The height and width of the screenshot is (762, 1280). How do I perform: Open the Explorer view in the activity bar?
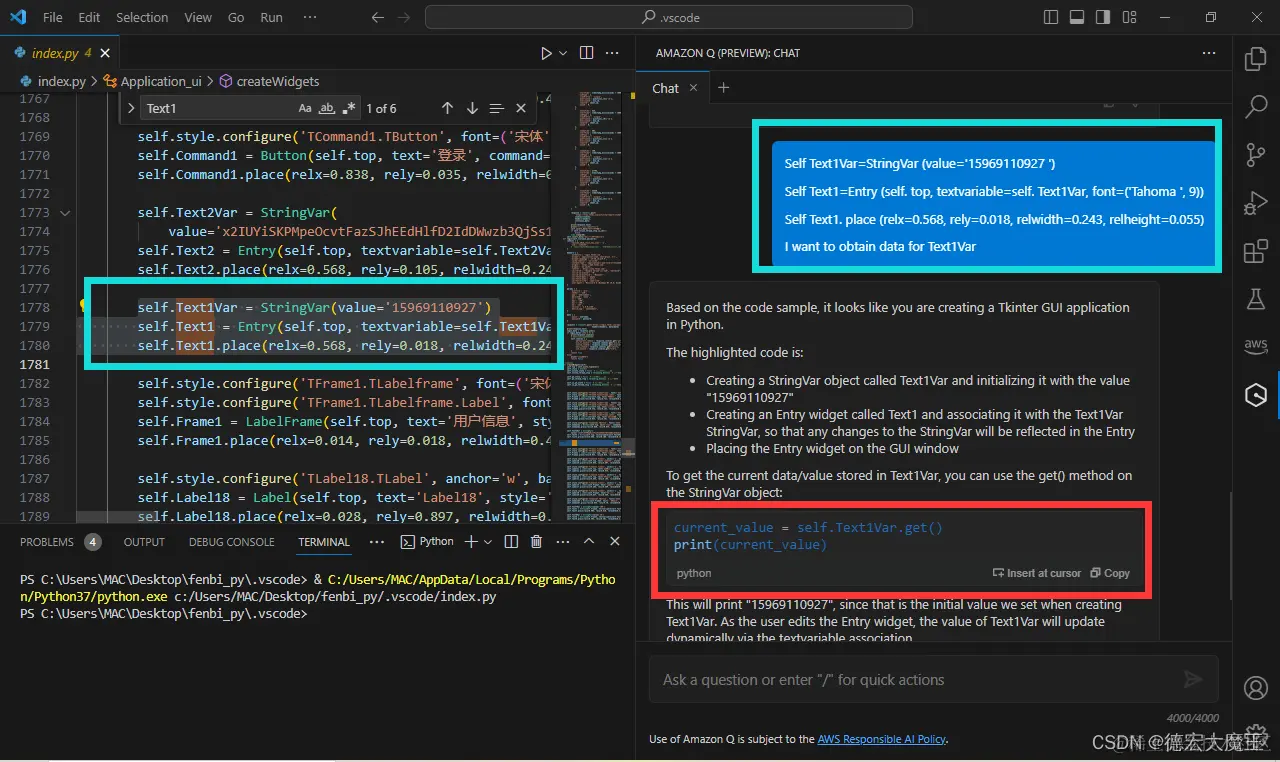[1256, 59]
